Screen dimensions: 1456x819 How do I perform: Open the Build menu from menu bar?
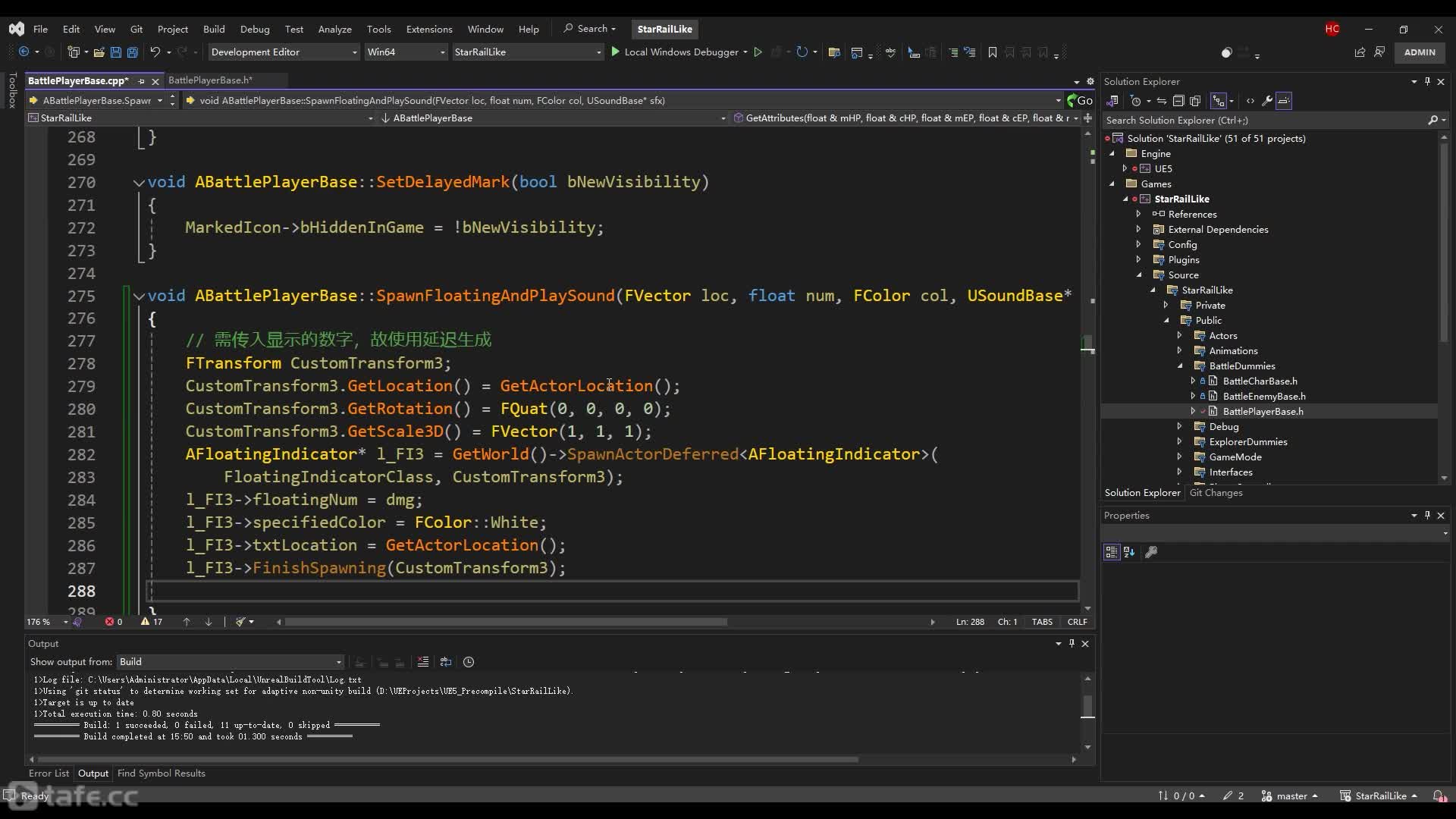pyautogui.click(x=214, y=28)
